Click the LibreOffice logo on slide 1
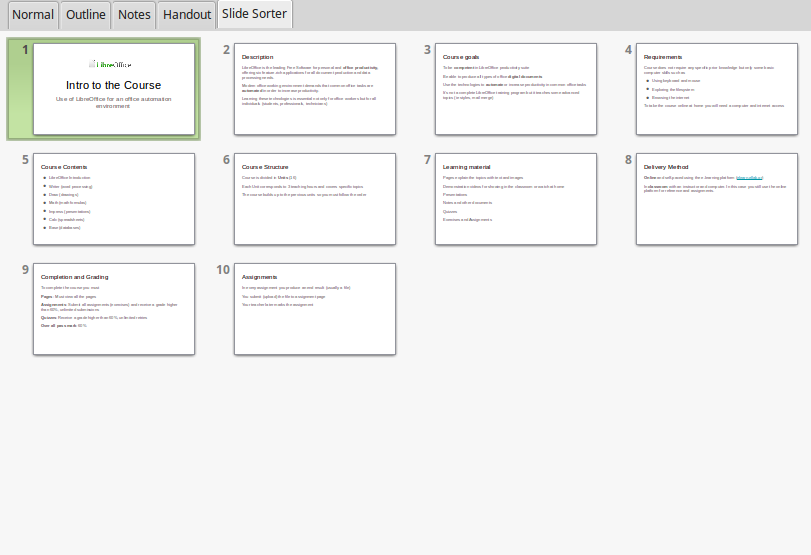Screen dimensions: 811x555 point(113,63)
